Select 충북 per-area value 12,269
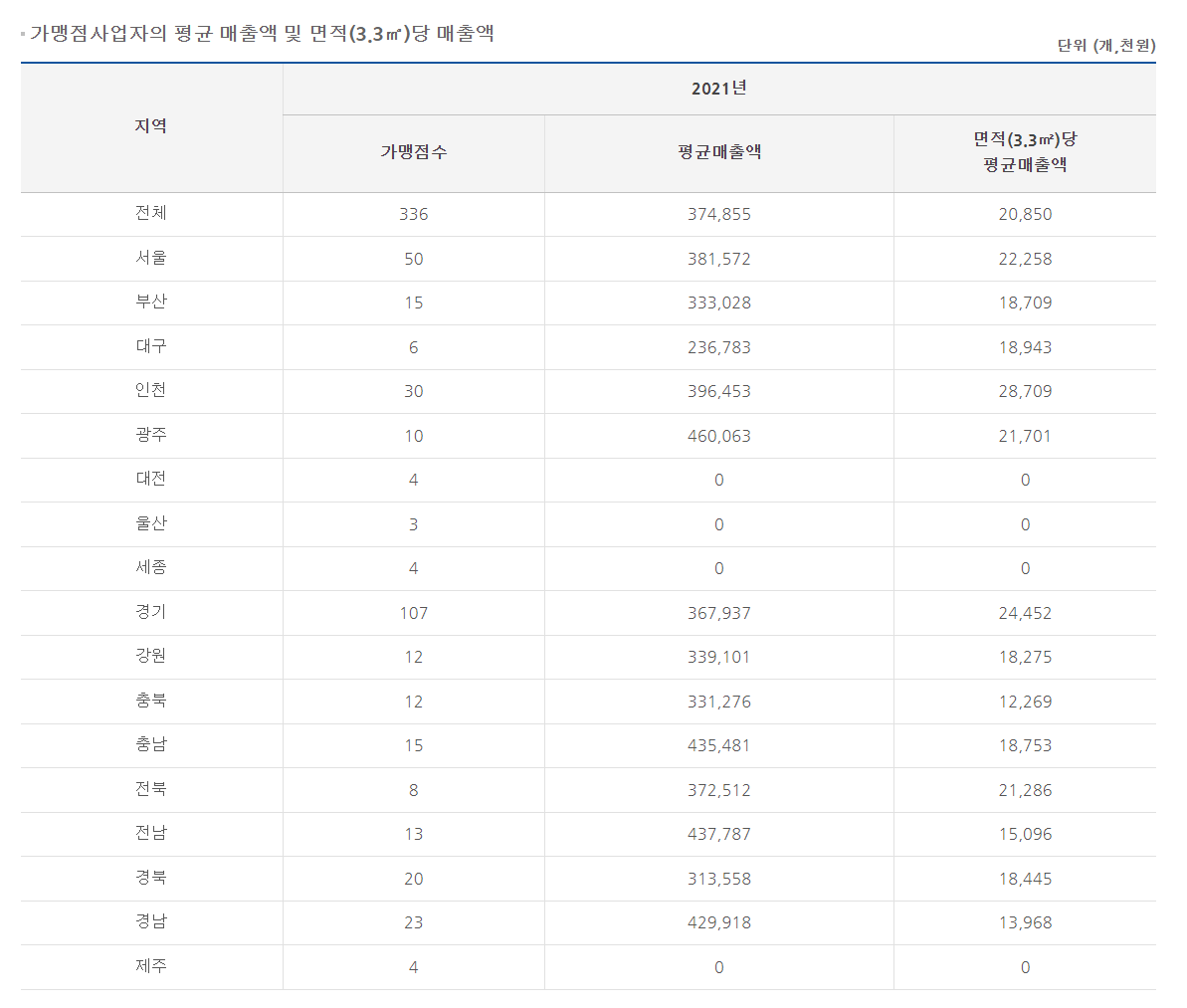Viewport: 1187px width, 1008px height. (x=1025, y=702)
